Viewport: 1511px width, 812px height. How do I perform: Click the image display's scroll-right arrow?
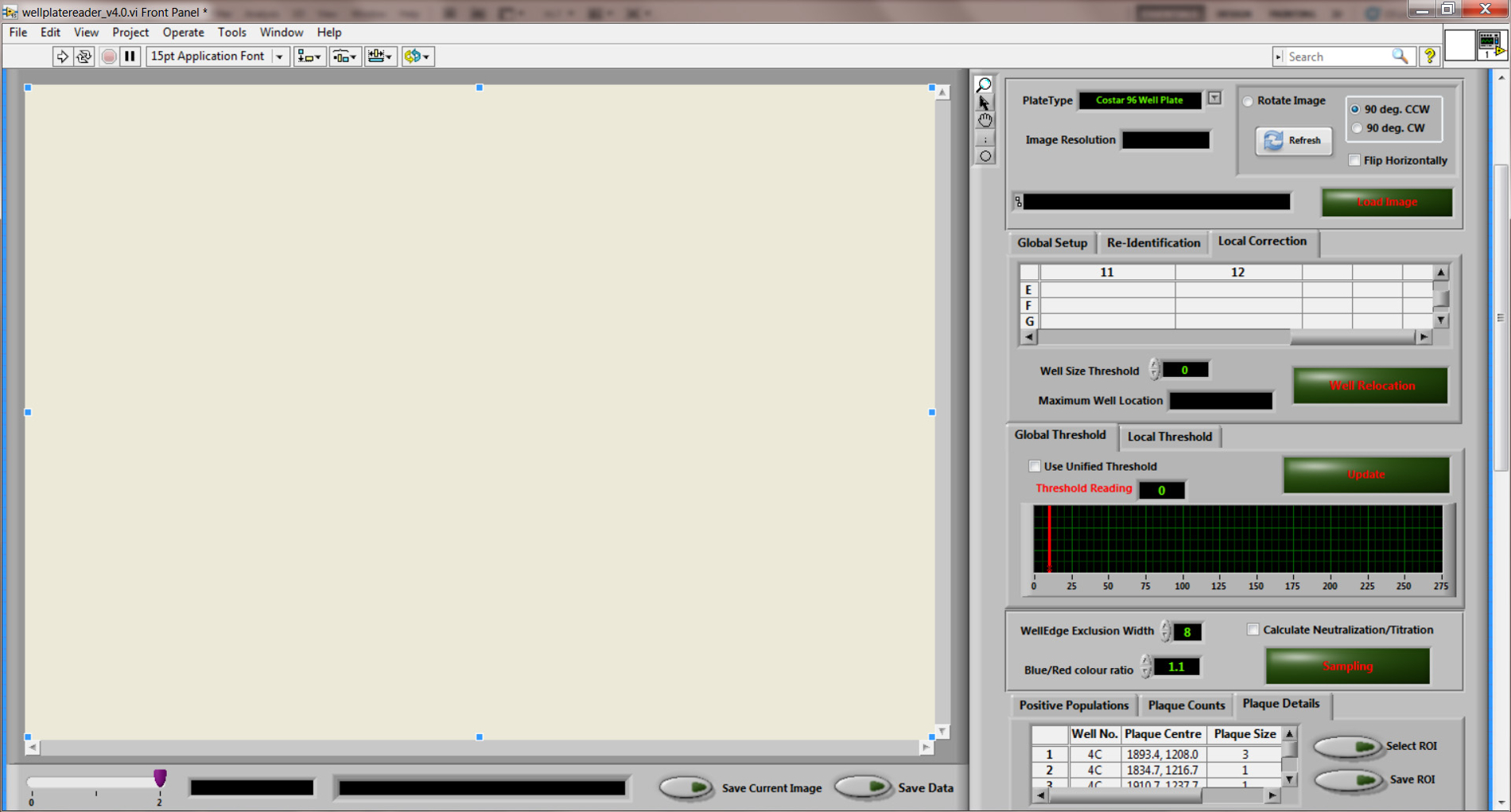926,748
